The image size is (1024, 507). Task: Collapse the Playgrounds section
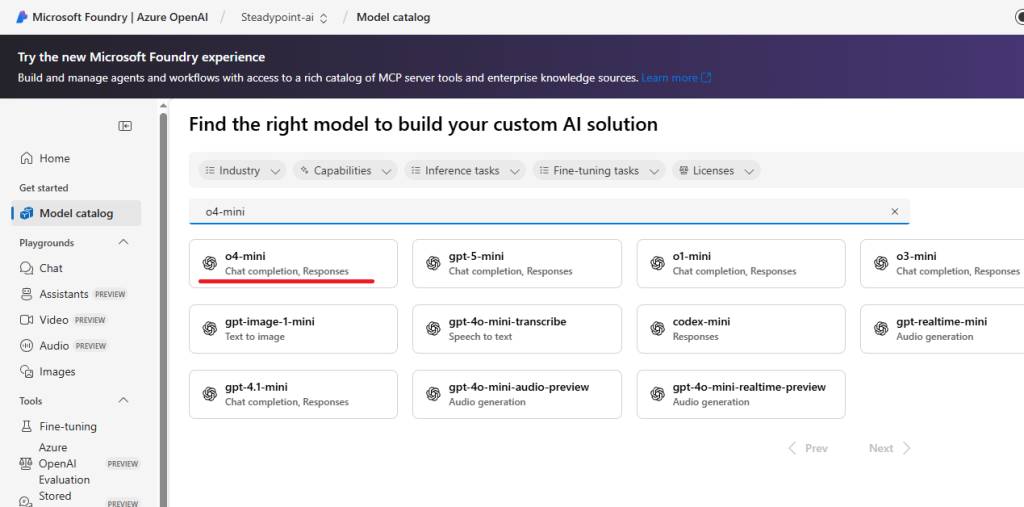pos(124,243)
